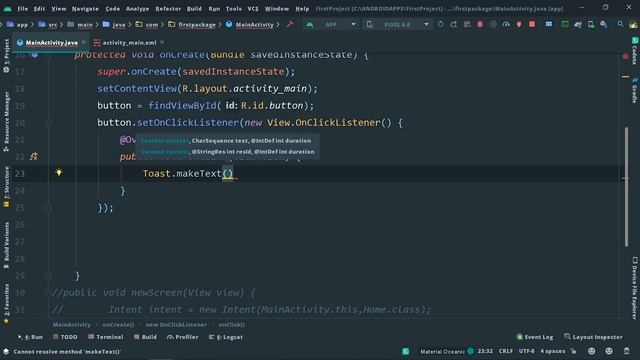640x360 pixels.
Task: Click the yellow lightbulb quick-fix icon
Action: click(59, 173)
